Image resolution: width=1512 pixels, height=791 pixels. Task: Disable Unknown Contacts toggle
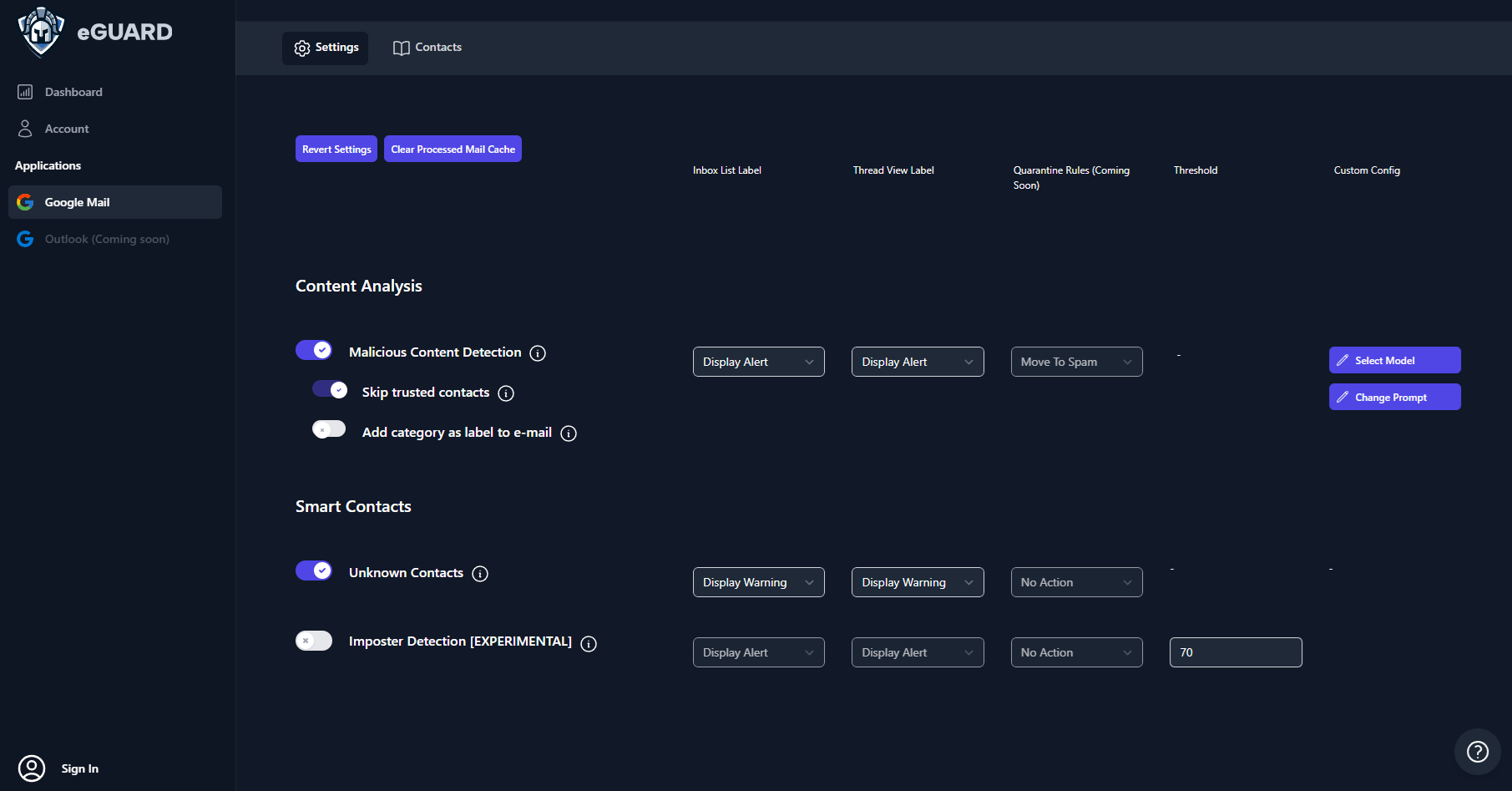(x=314, y=570)
